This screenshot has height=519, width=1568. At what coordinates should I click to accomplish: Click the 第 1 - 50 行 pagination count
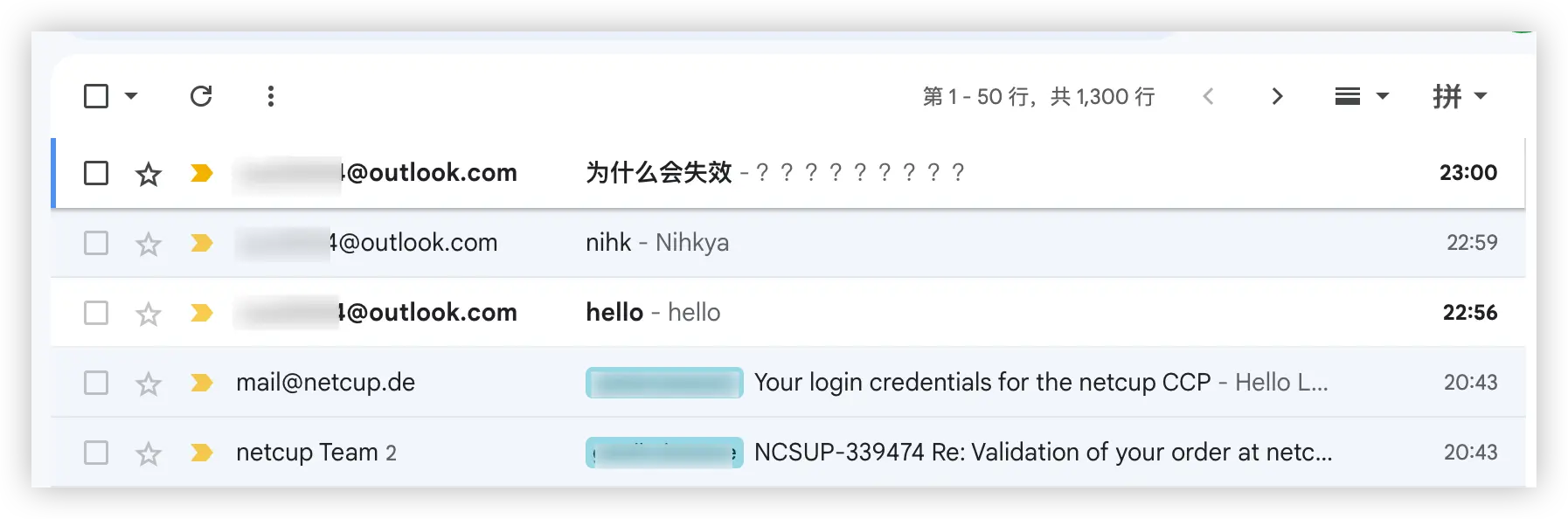coord(1038,96)
